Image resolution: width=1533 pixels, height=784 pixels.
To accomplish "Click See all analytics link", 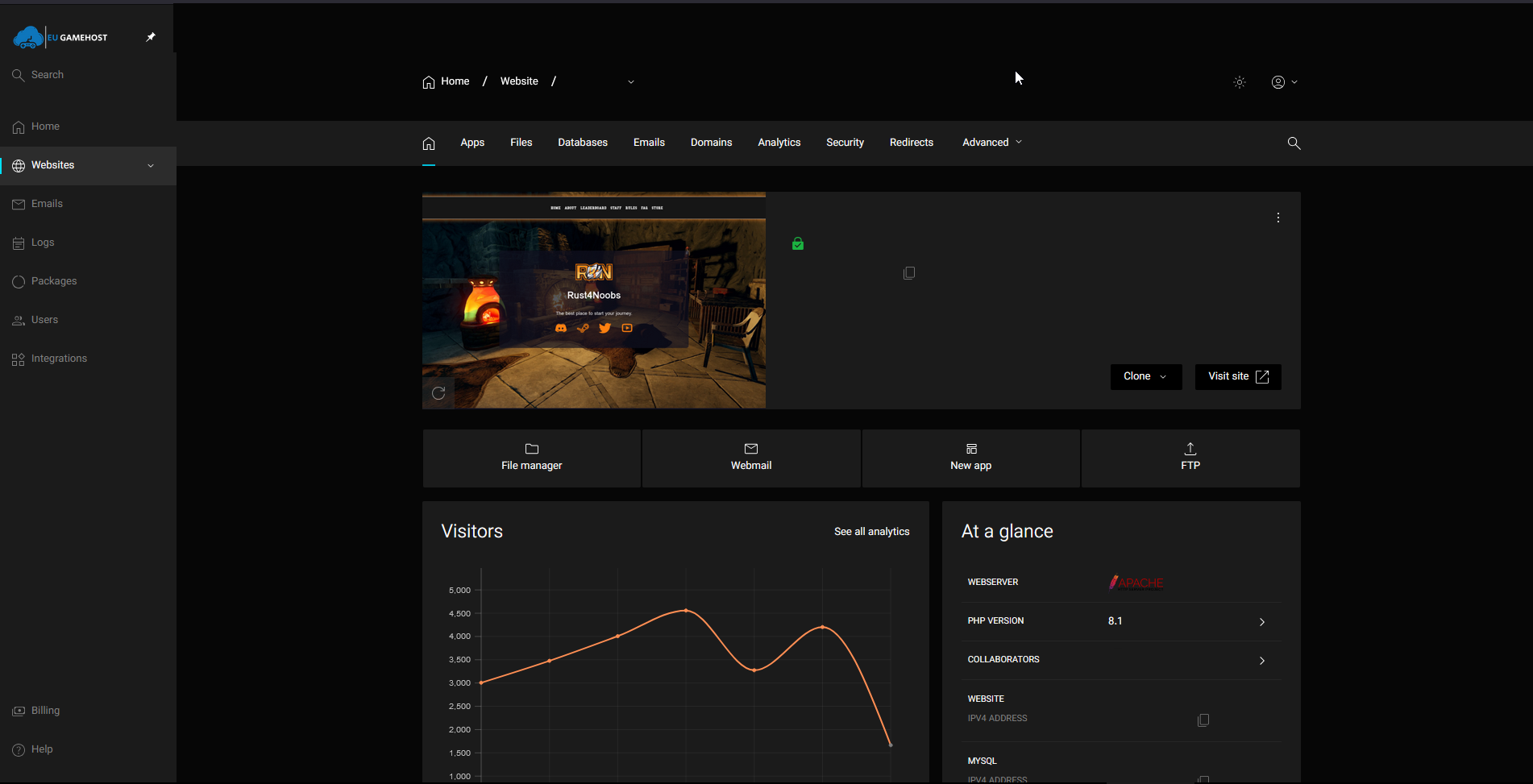I will click(872, 532).
